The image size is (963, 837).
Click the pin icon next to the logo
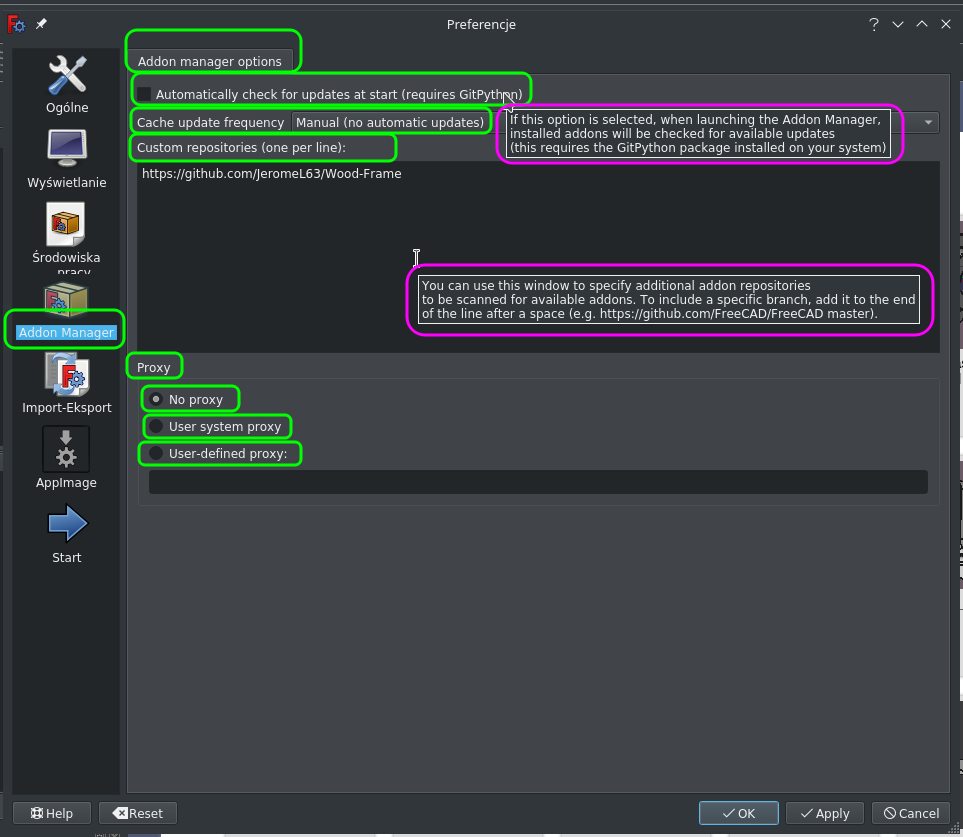pyautogui.click(x=39, y=24)
